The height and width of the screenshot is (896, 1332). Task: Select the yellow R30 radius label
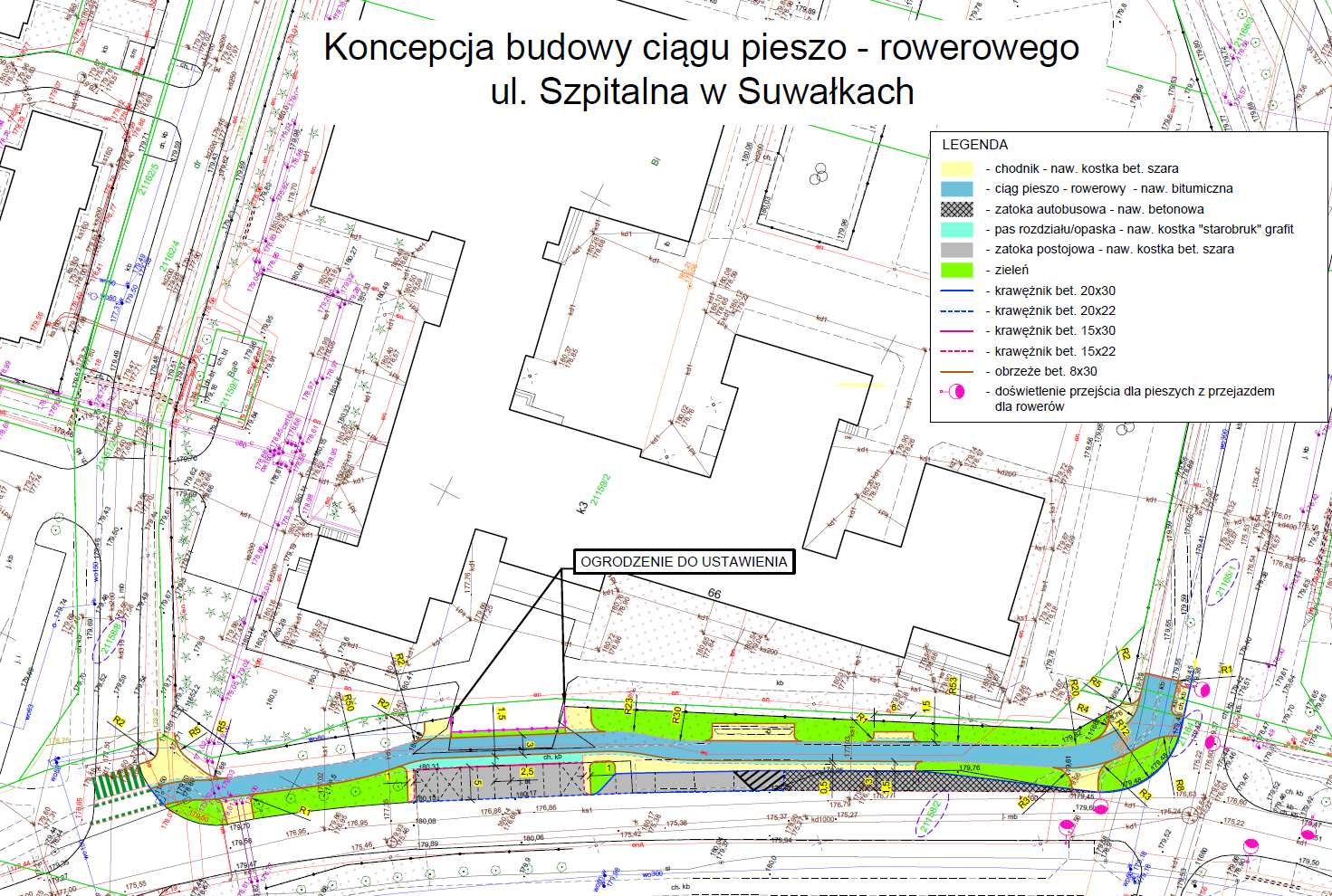click(x=676, y=714)
